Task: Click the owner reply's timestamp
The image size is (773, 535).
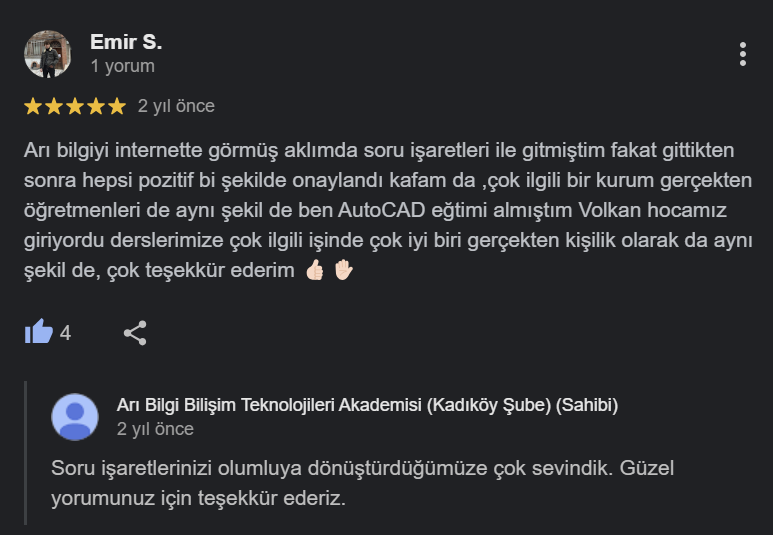Action: pos(155,430)
